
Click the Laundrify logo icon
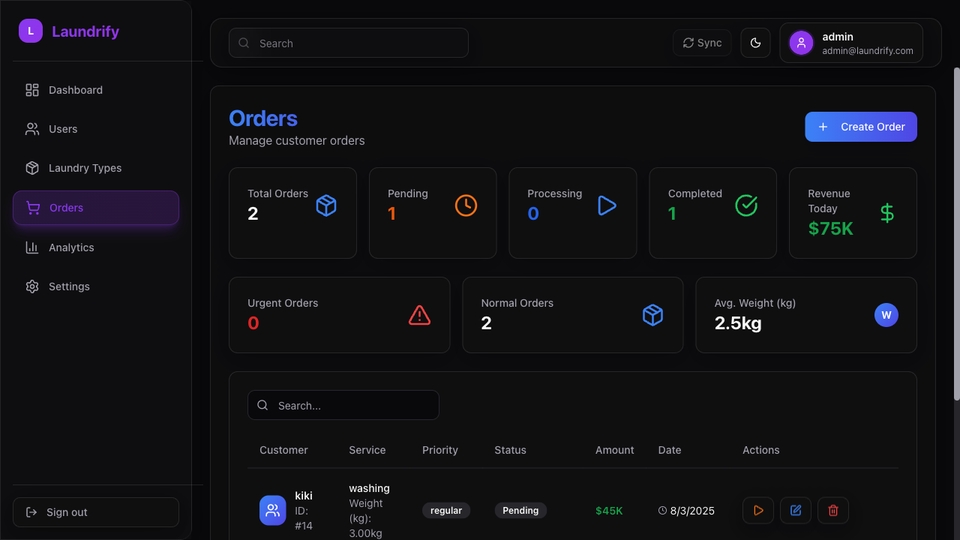pyautogui.click(x=31, y=31)
